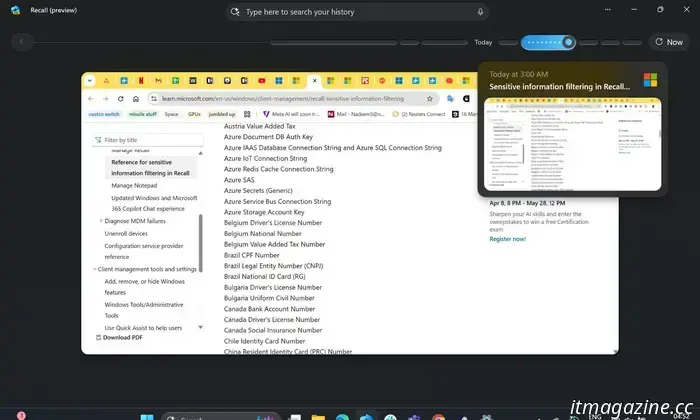The image size is (700, 420).
Task: Open Configuration service provider reference item
Action: tap(144, 251)
